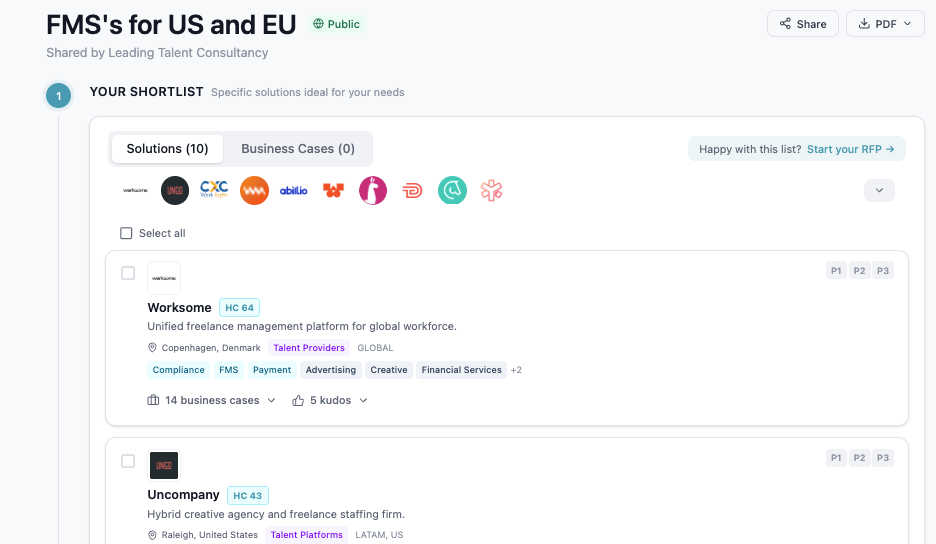Set Worksome priority to P3
This screenshot has height=544, width=936.
883,271
